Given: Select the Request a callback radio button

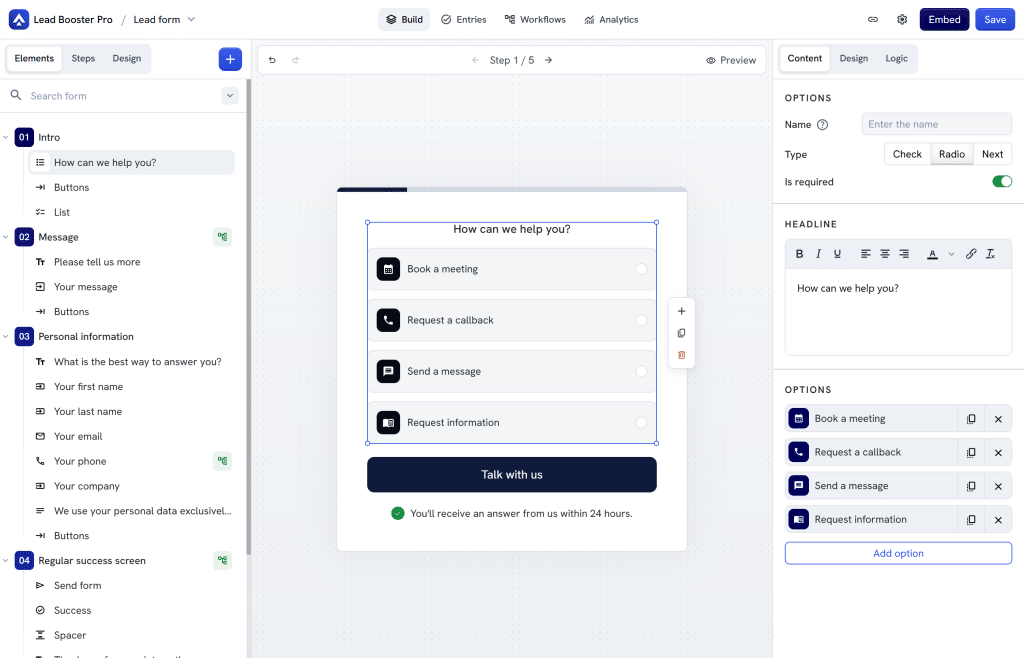Looking at the screenshot, I should 641,320.
